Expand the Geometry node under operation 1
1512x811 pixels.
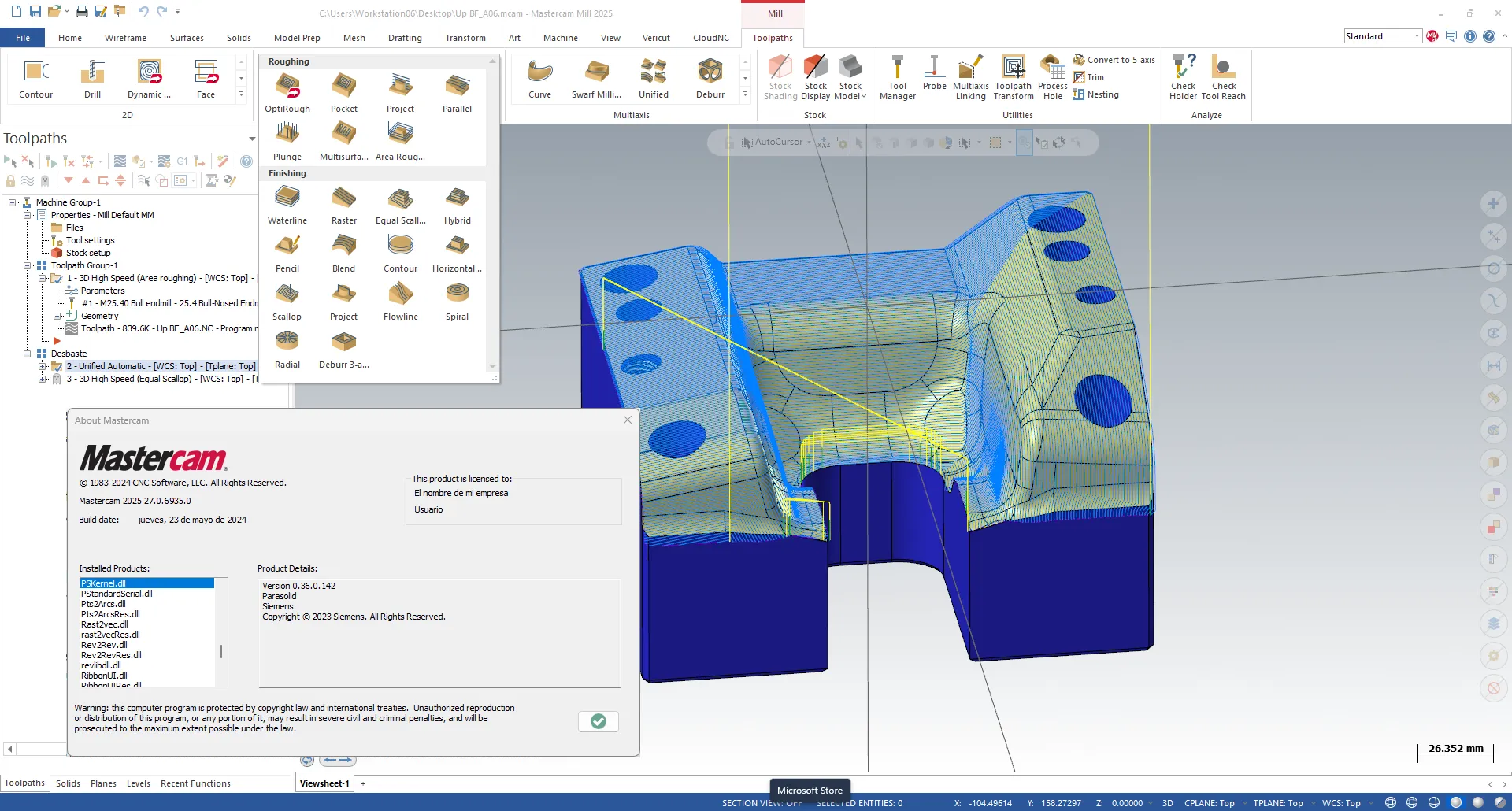57,316
